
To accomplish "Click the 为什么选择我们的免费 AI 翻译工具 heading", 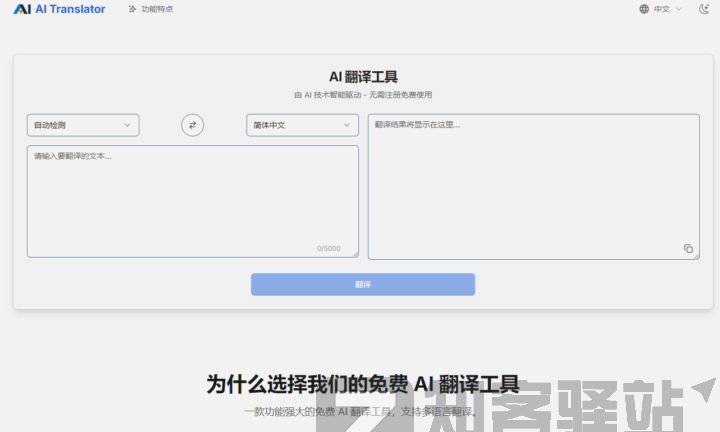I will click(363, 384).
